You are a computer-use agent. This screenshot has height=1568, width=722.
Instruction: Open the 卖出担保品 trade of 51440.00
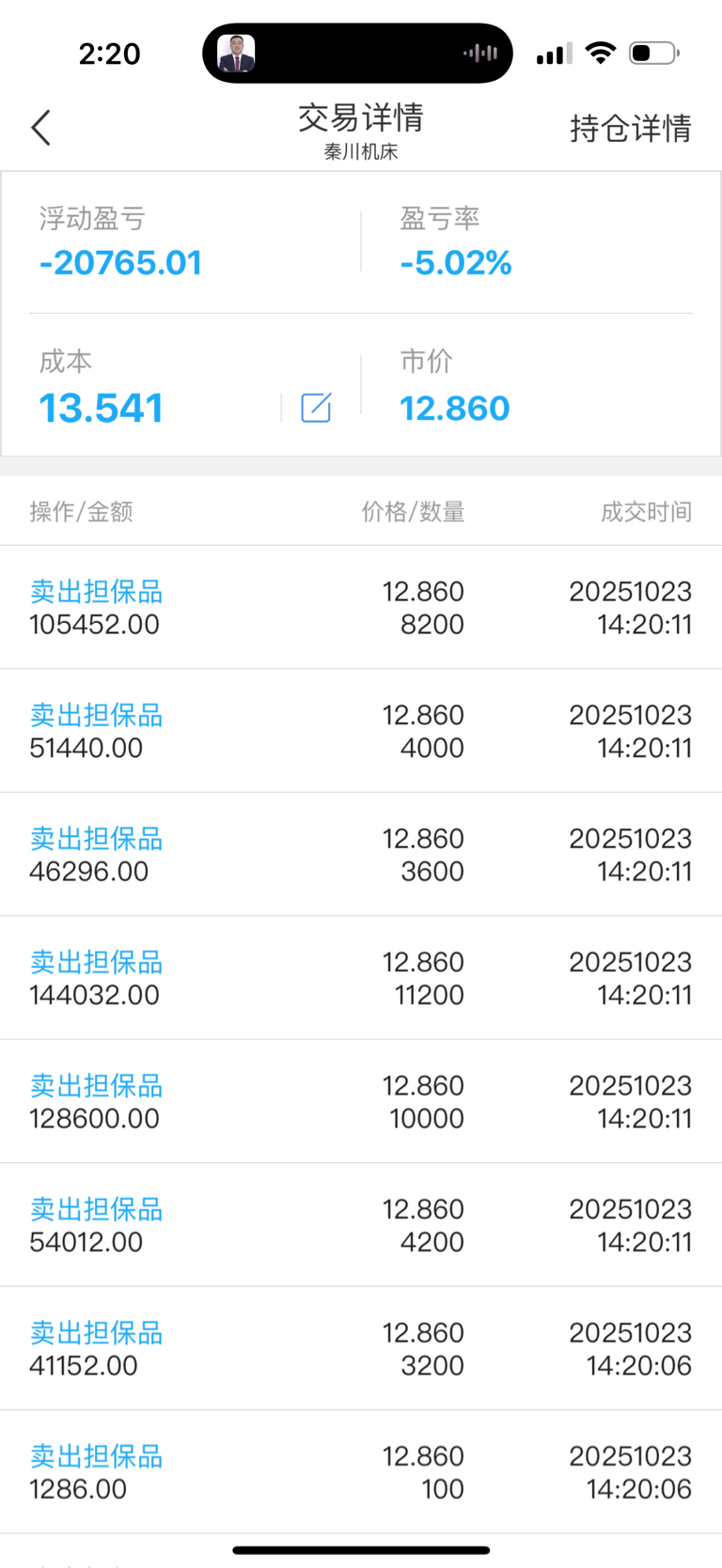361,731
